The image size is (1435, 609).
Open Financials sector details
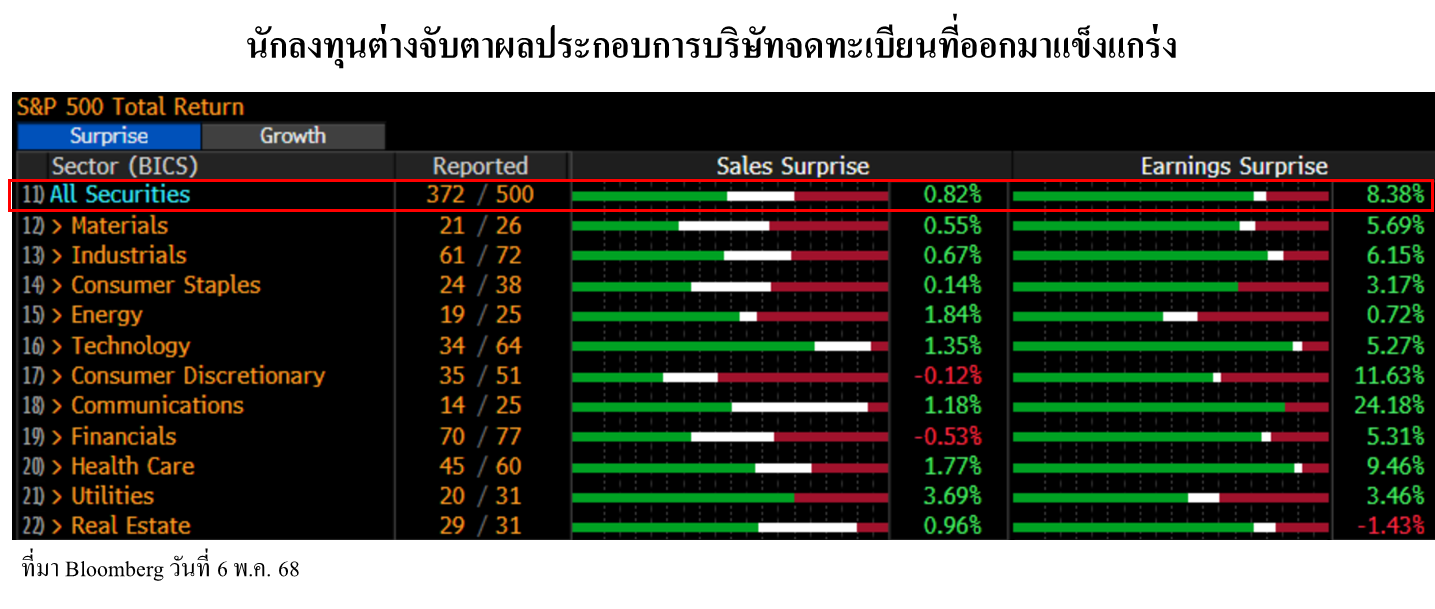click(x=123, y=436)
